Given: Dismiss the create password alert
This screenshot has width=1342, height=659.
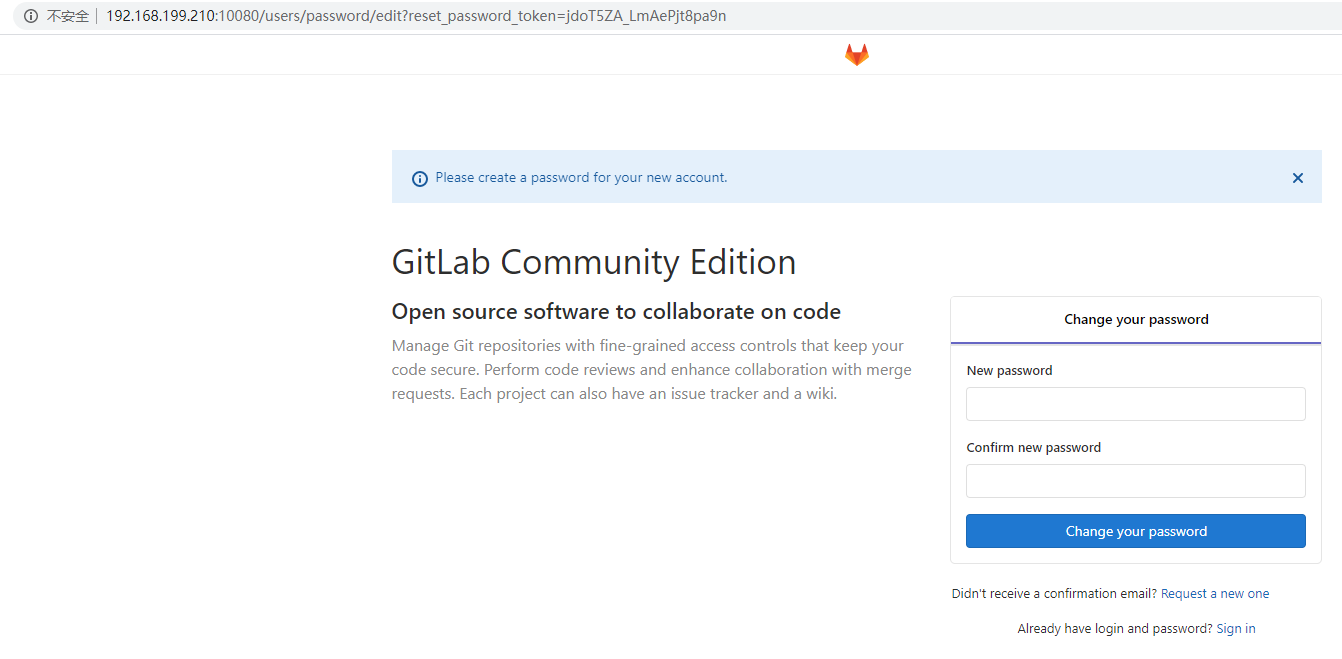Looking at the screenshot, I should 1298,178.
